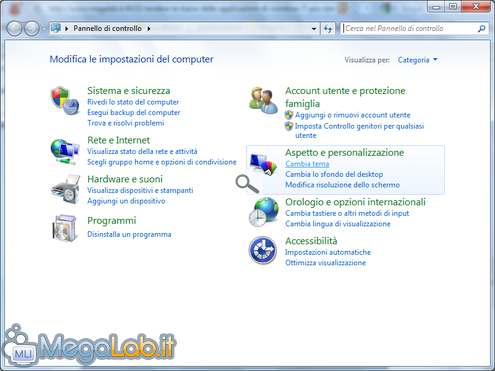Click Aggiungi un dispositivo
495x371 pixels.
[x=126, y=201]
